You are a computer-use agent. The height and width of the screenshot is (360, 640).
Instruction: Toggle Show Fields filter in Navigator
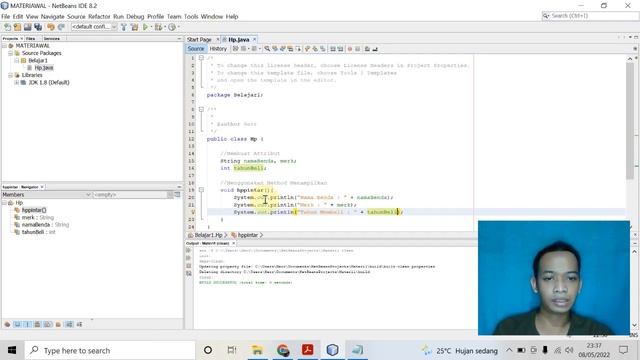[x=17, y=324]
